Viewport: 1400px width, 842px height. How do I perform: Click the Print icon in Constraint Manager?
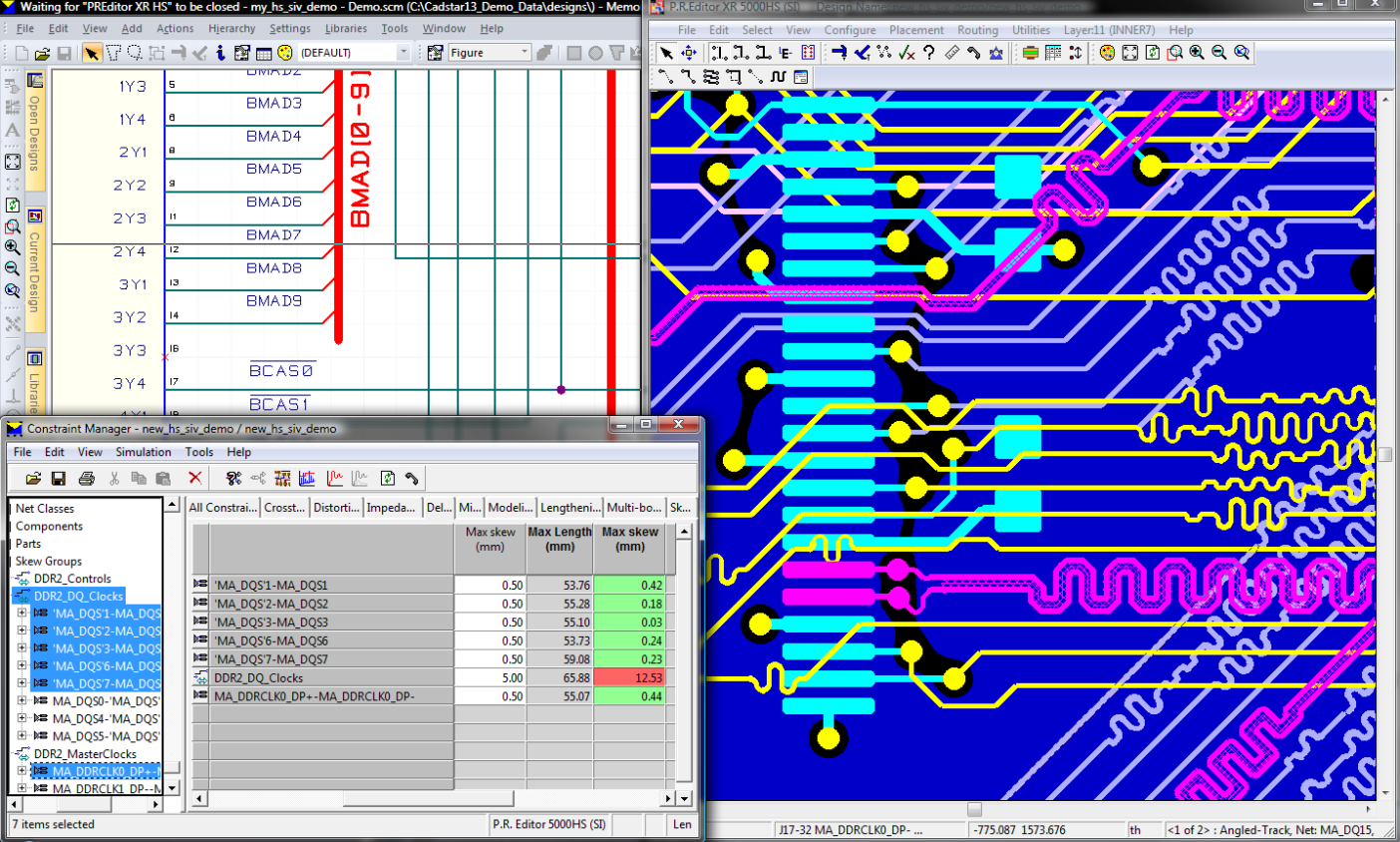(x=87, y=479)
